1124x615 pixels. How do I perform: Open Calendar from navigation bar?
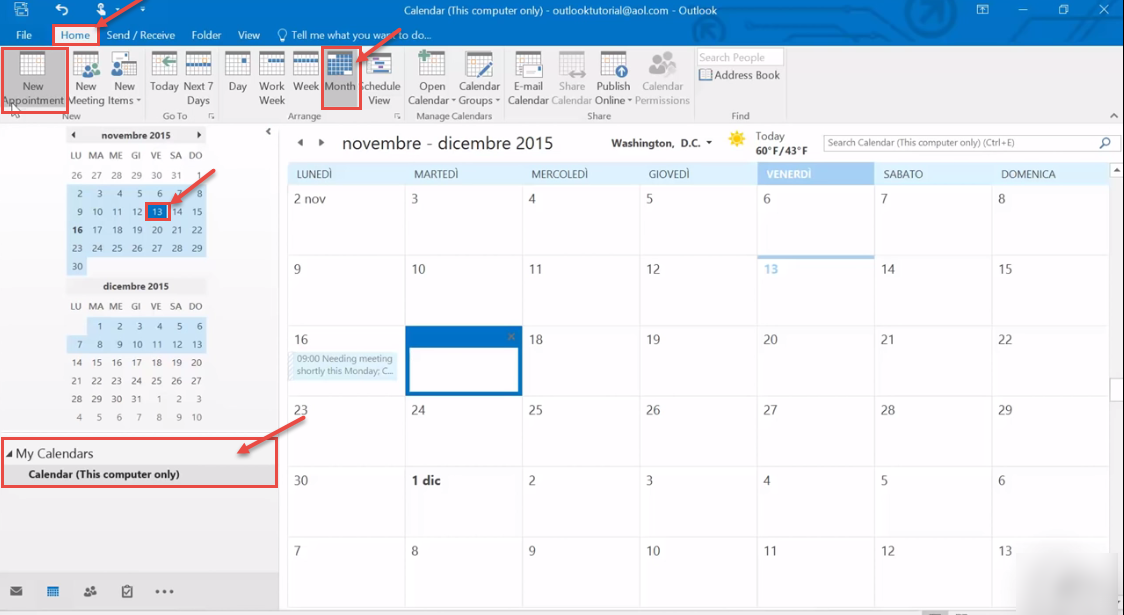point(53,591)
